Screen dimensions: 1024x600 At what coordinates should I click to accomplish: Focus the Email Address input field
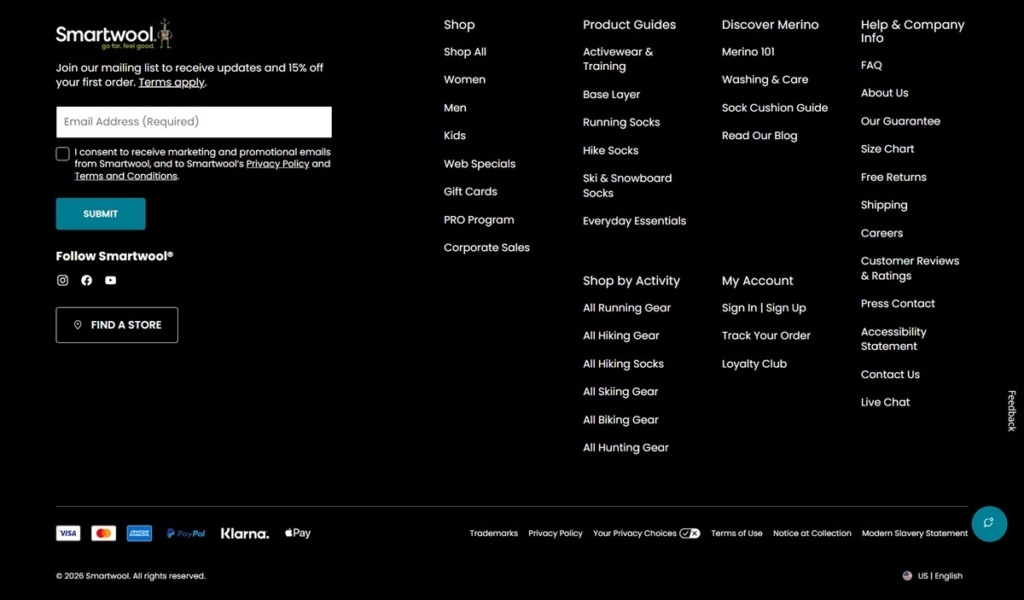[x=194, y=122]
